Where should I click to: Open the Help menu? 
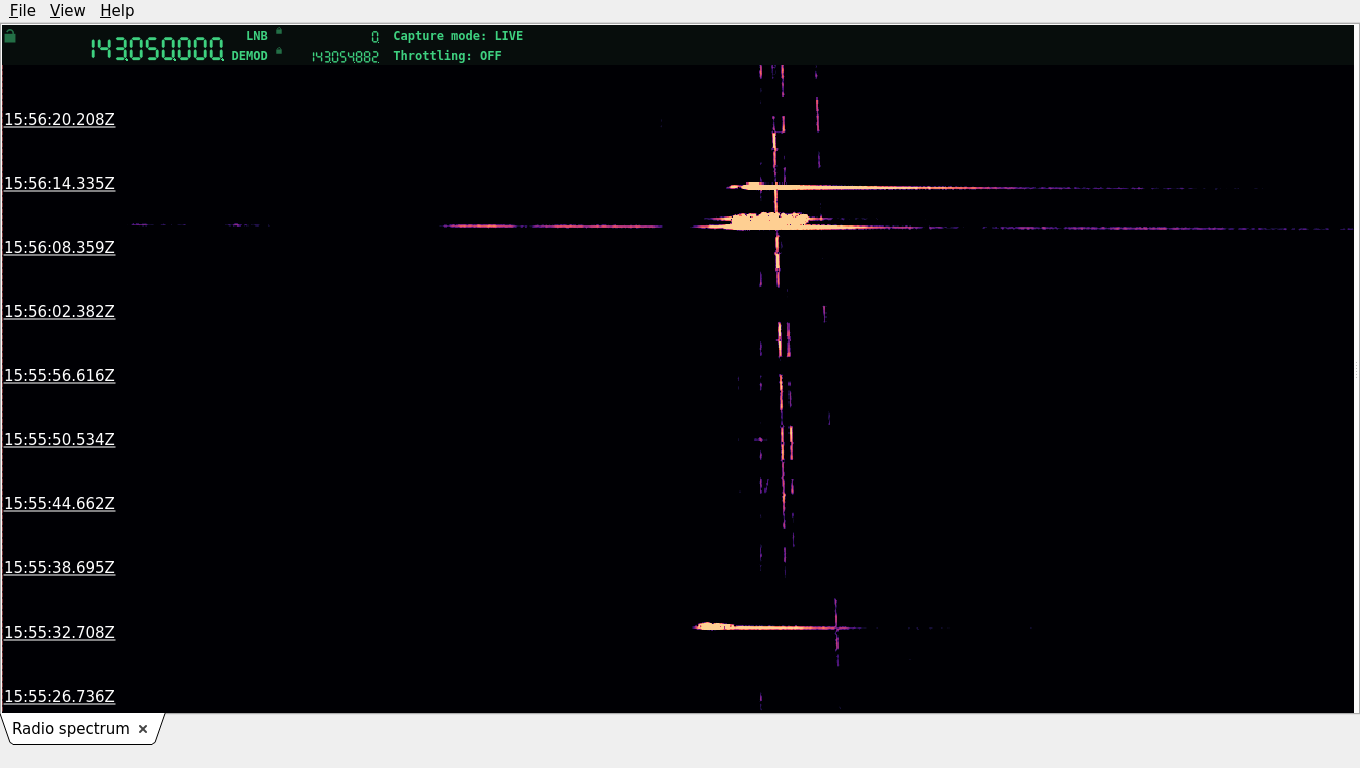coord(117,10)
